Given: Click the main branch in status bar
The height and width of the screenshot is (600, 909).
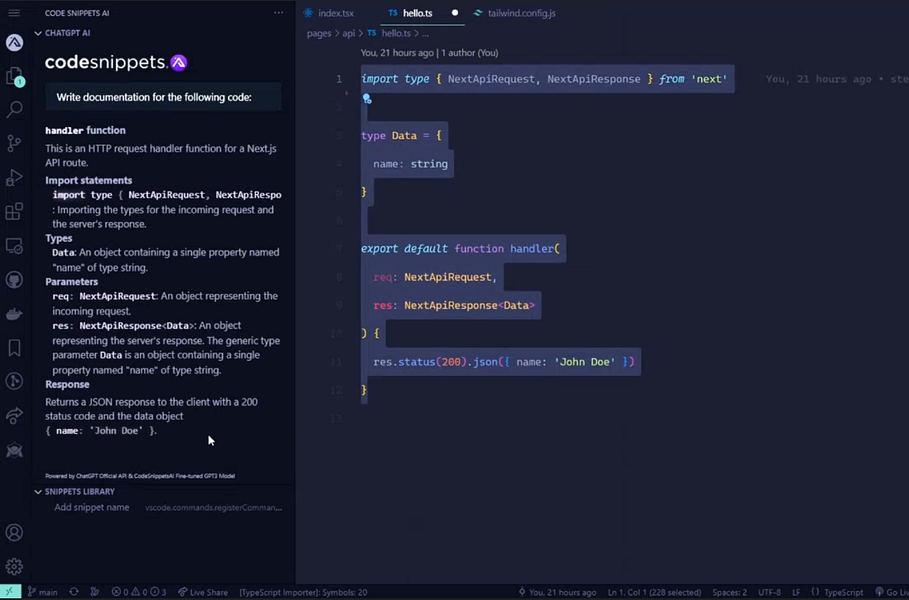Looking at the screenshot, I should coord(43,592).
